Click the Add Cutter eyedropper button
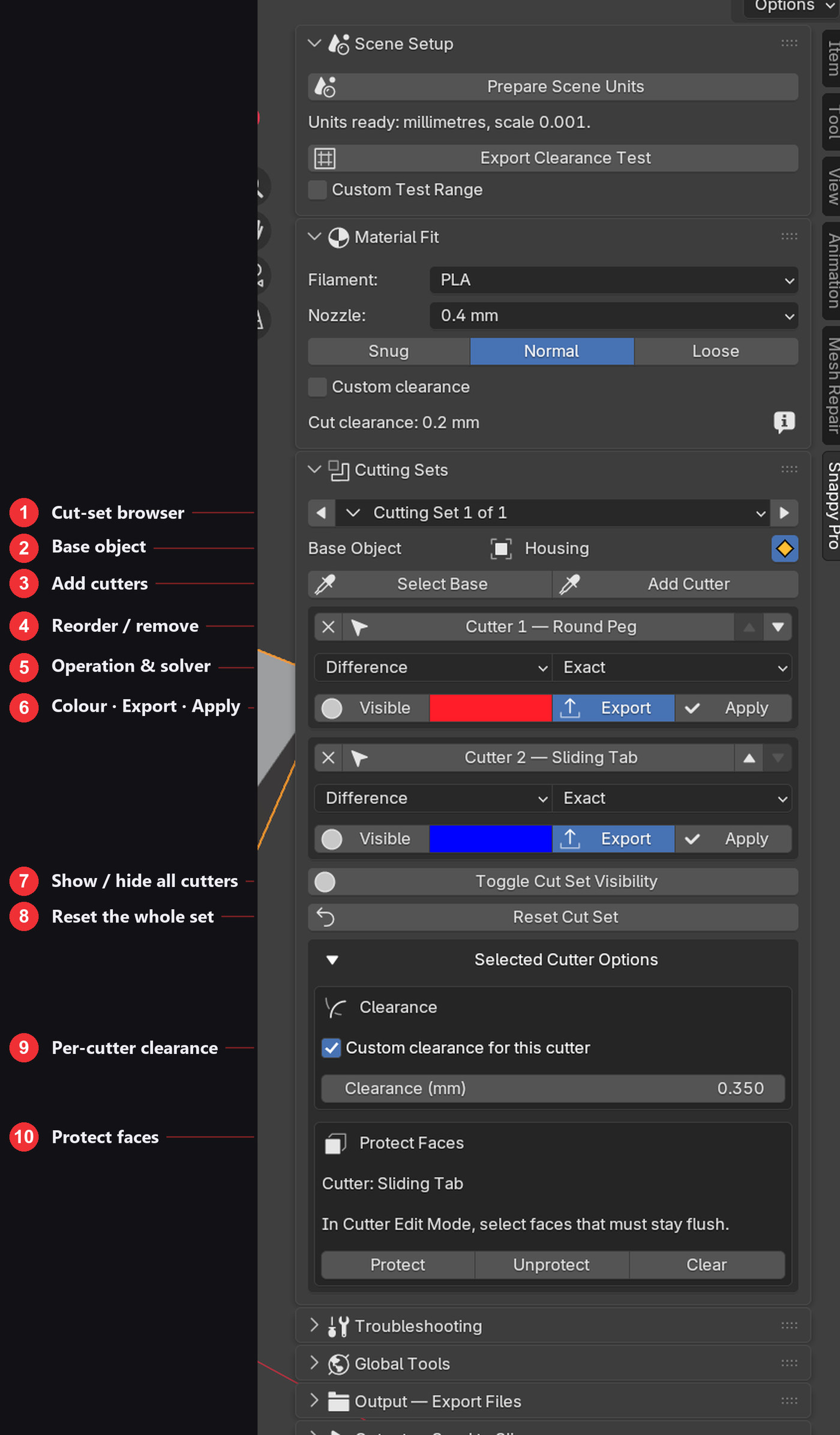 (x=675, y=585)
